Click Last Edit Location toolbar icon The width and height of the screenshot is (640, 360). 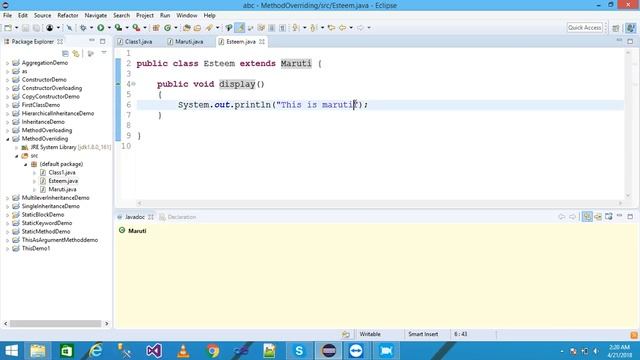(x=331, y=28)
